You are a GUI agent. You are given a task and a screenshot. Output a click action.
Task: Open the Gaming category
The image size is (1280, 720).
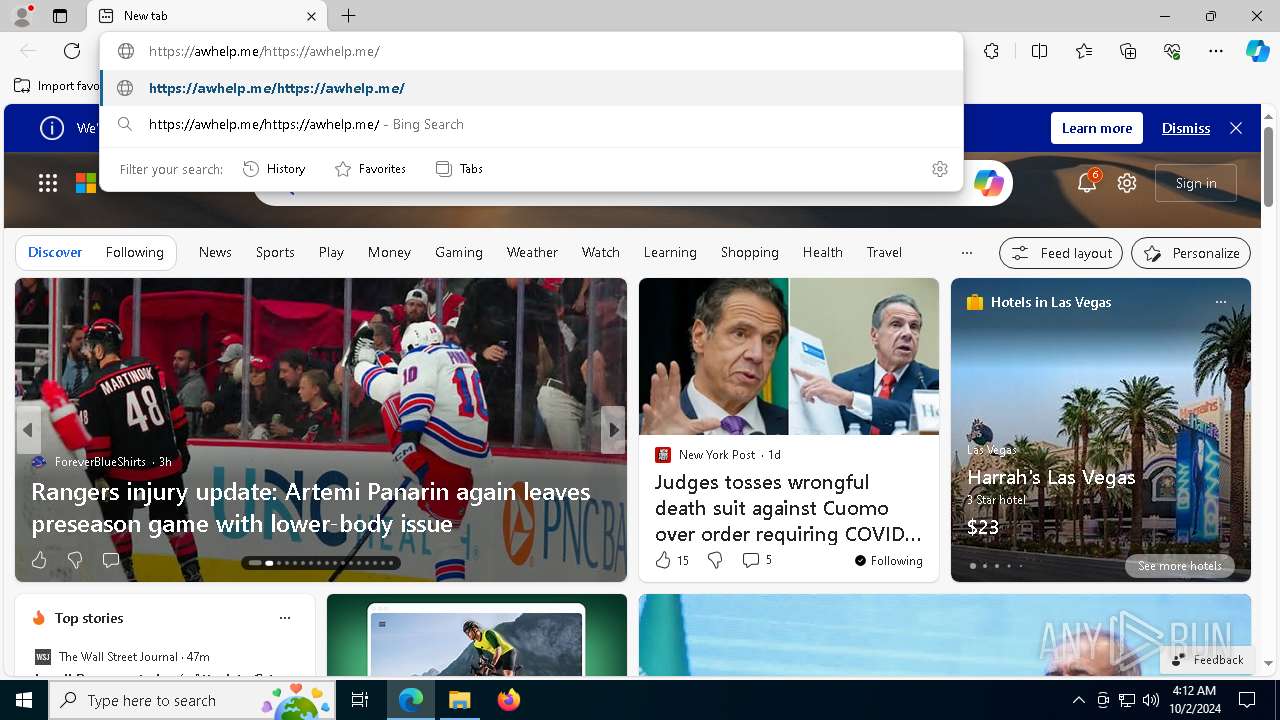[x=459, y=252]
